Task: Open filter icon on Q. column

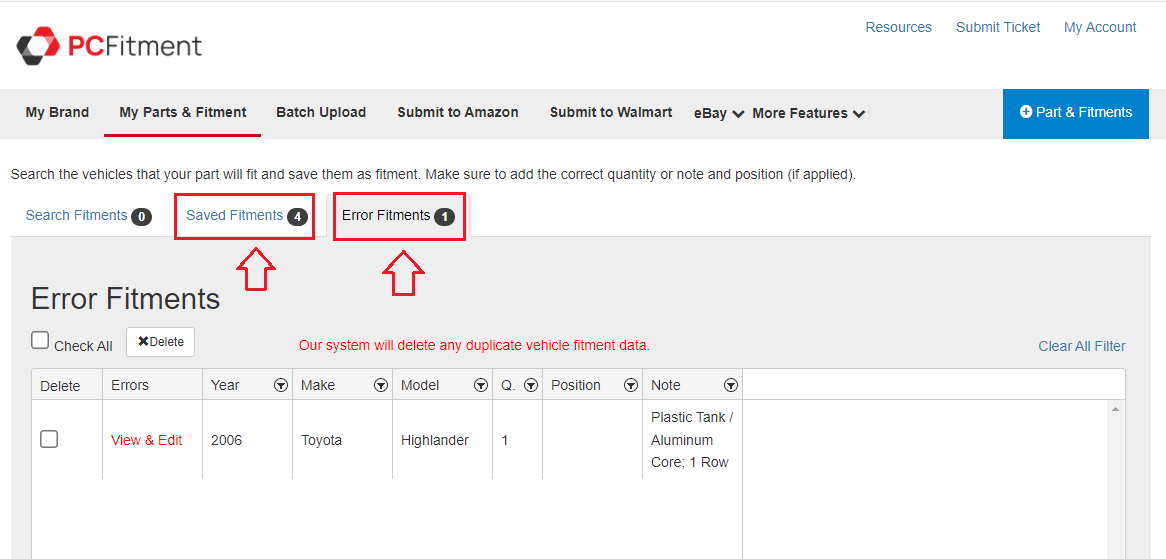Action: click(x=530, y=385)
